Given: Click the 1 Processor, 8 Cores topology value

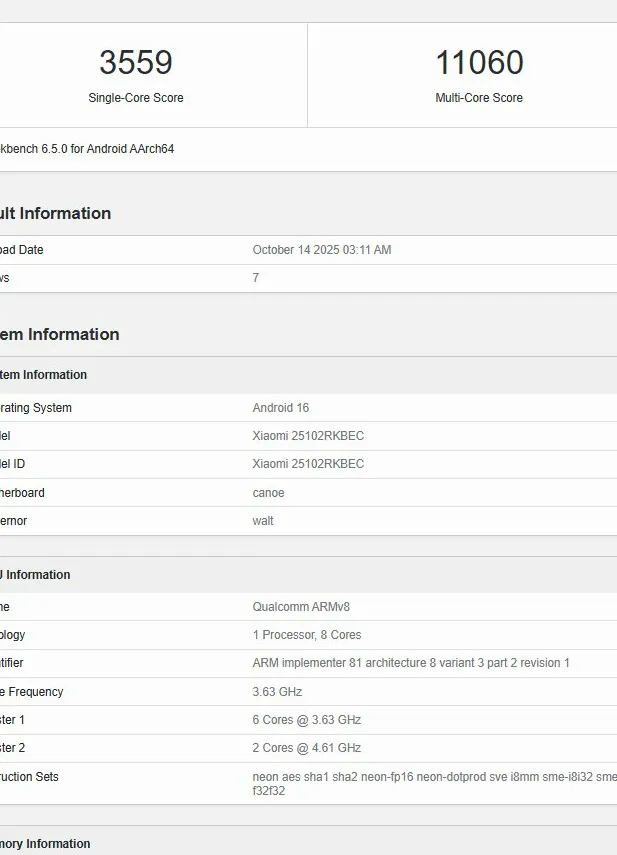Looking at the screenshot, I should (307, 635).
